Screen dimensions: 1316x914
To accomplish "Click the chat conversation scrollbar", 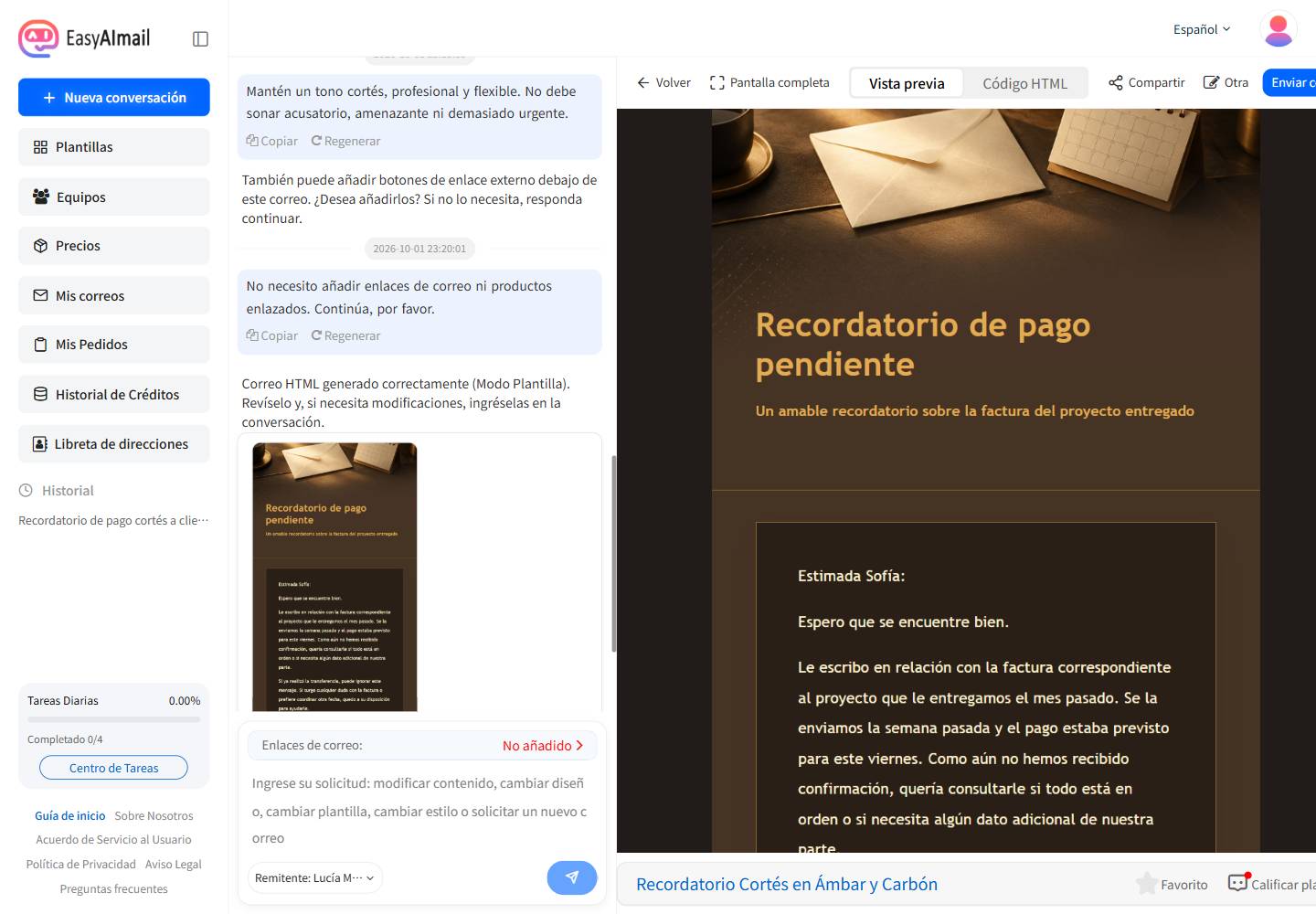I will (613, 554).
